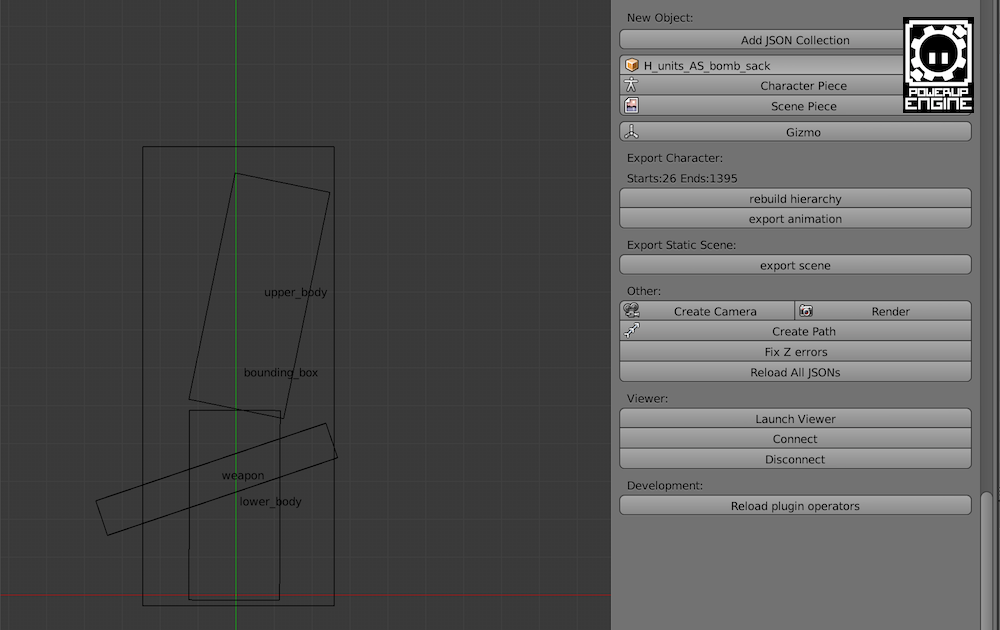Select the lower_body label in viewport
The height and width of the screenshot is (630, 1000).
coord(270,501)
